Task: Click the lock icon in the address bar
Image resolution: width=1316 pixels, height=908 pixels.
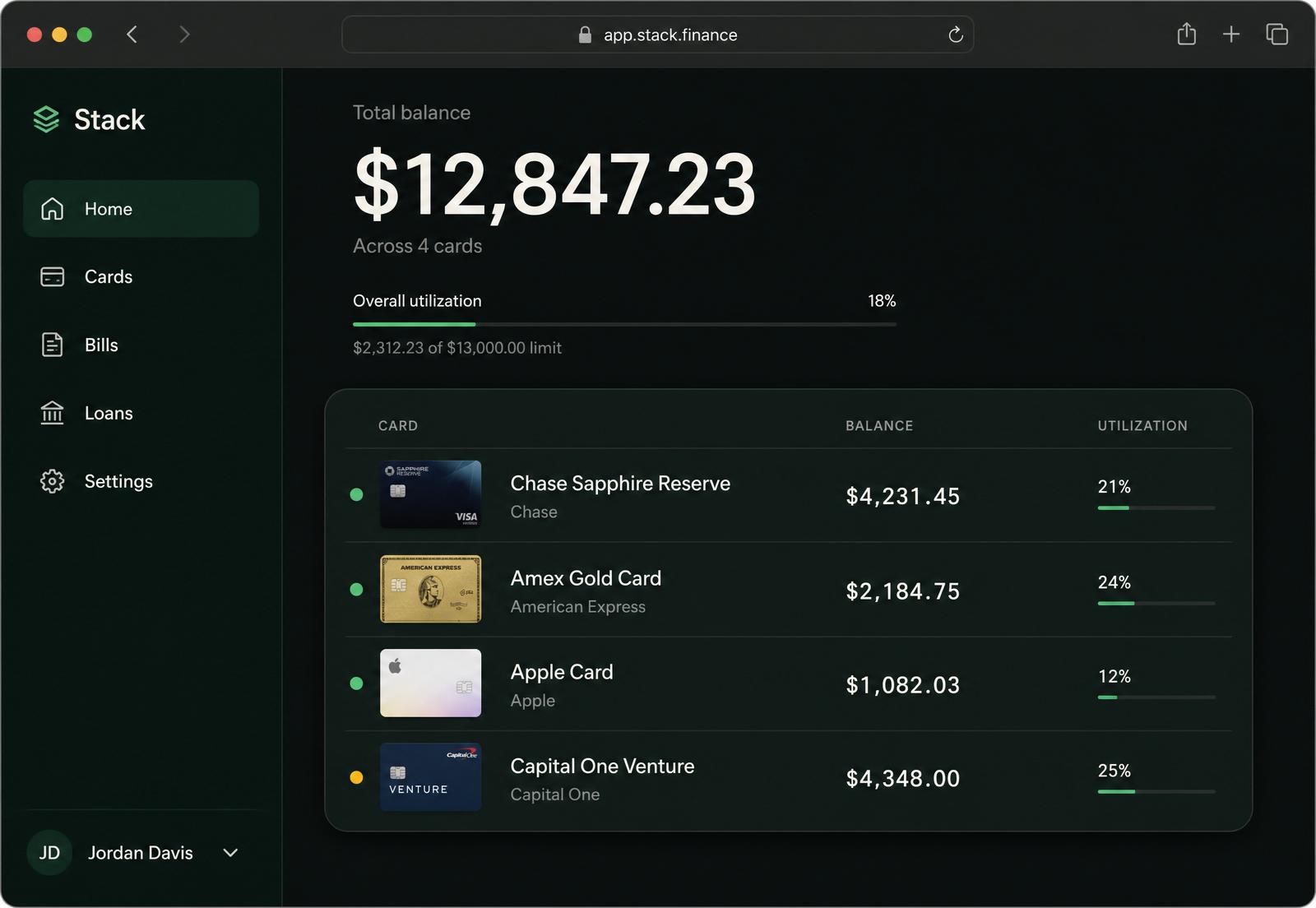Action: (585, 35)
